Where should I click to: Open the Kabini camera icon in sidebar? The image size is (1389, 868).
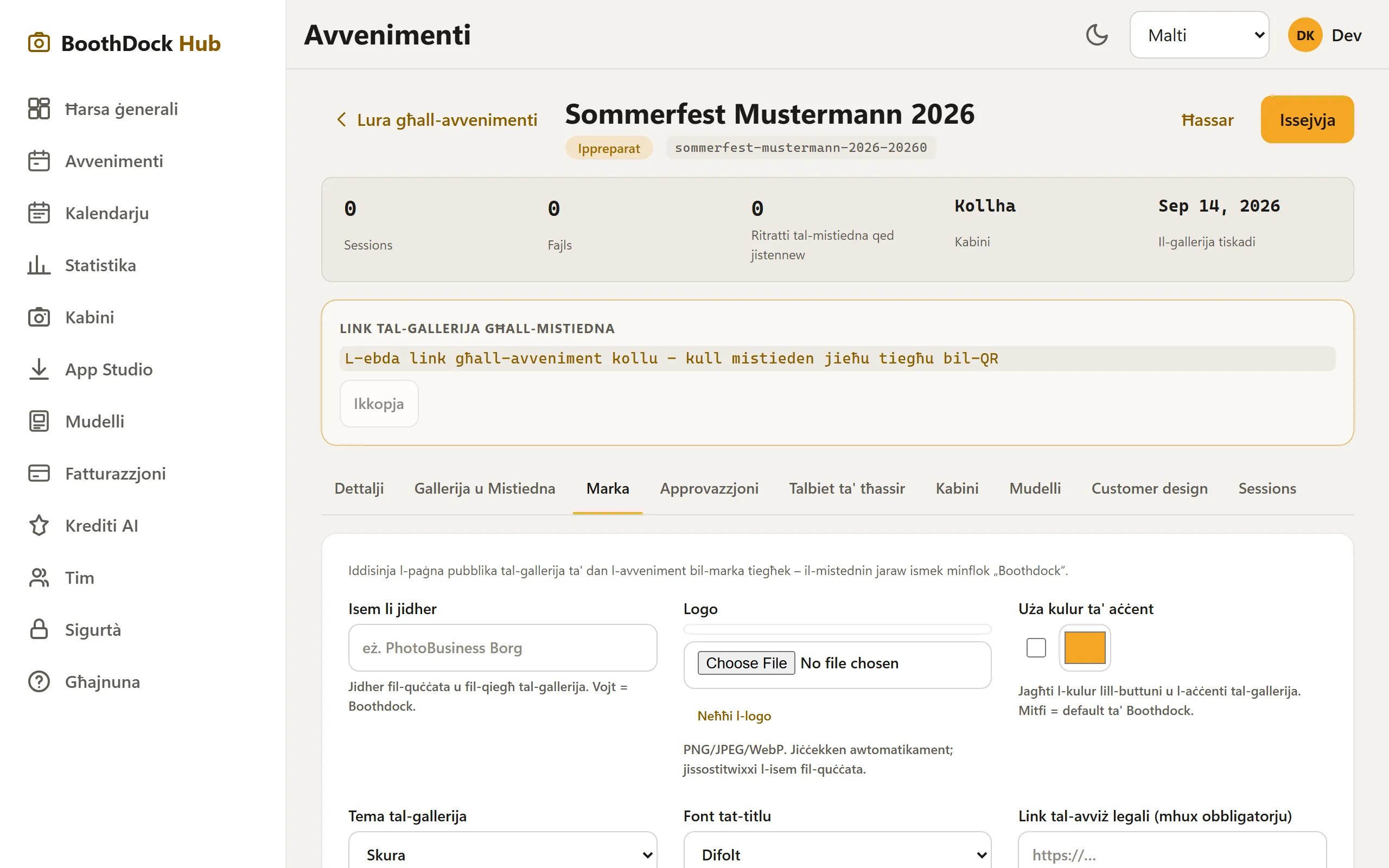pyautogui.click(x=39, y=317)
